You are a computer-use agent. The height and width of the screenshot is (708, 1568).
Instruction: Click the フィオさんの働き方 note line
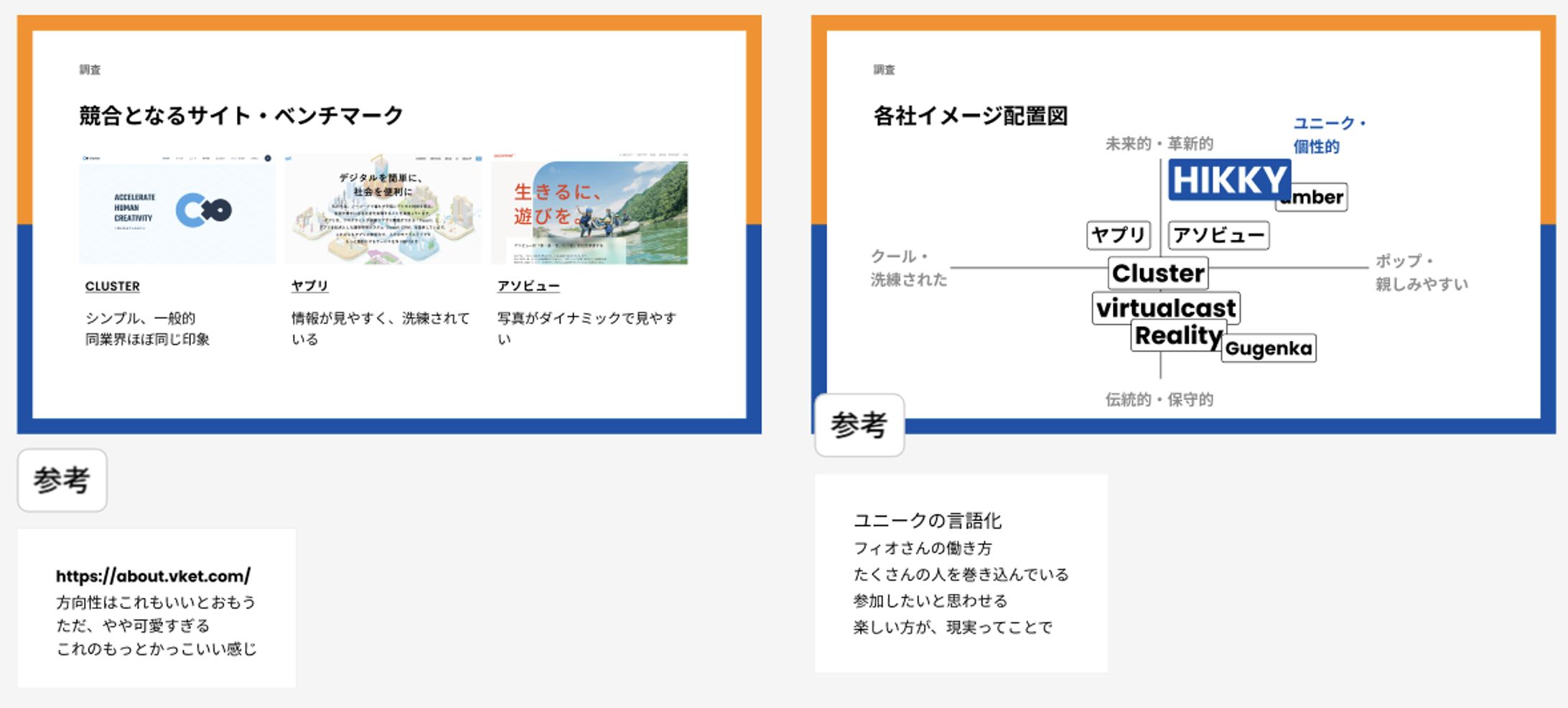click(x=923, y=548)
